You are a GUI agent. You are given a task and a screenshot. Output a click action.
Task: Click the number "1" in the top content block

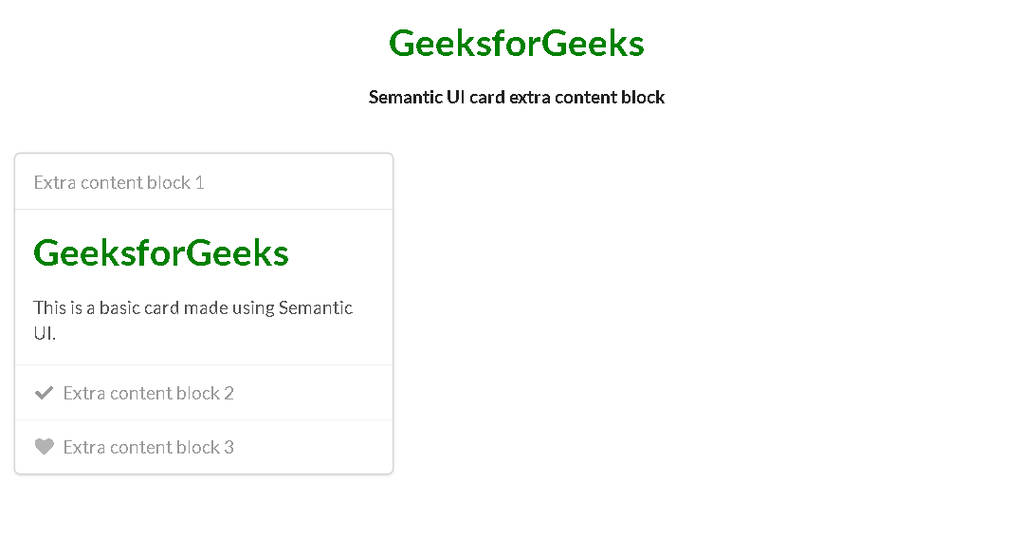[x=200, y=183]
